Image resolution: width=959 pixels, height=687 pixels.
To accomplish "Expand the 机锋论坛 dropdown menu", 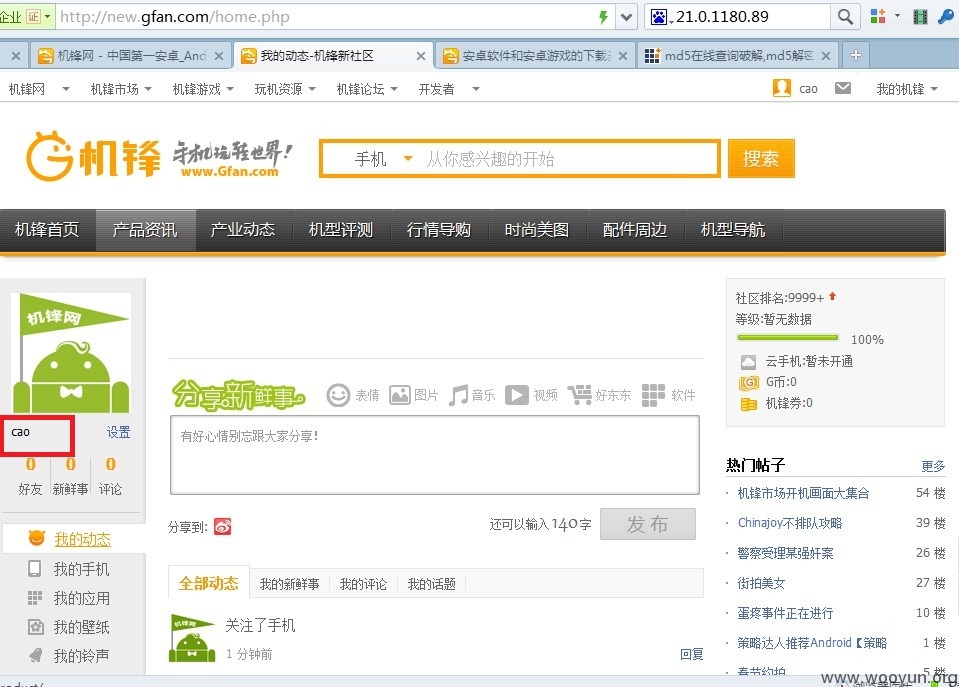I will pos(394,89).
